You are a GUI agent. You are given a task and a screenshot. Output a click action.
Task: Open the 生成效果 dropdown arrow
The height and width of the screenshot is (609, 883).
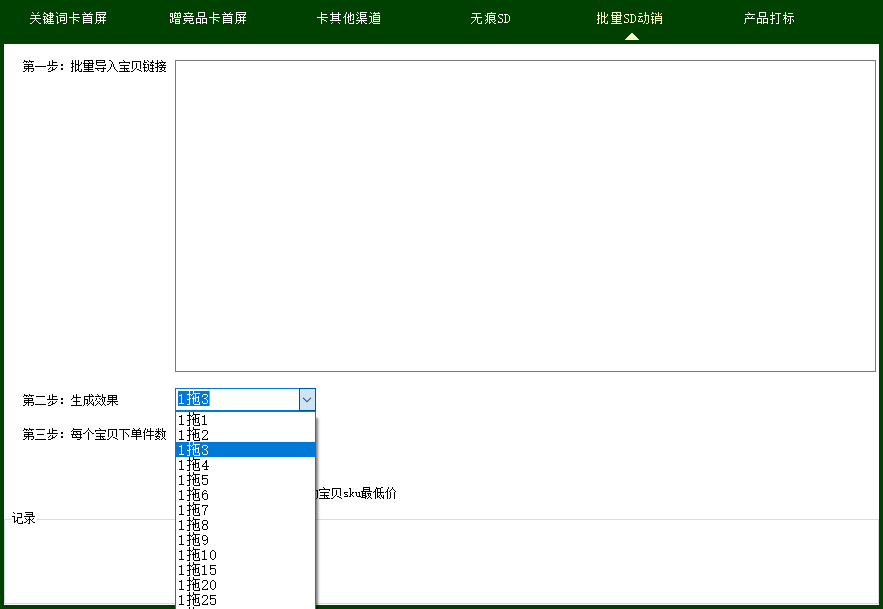click(306, 399)
